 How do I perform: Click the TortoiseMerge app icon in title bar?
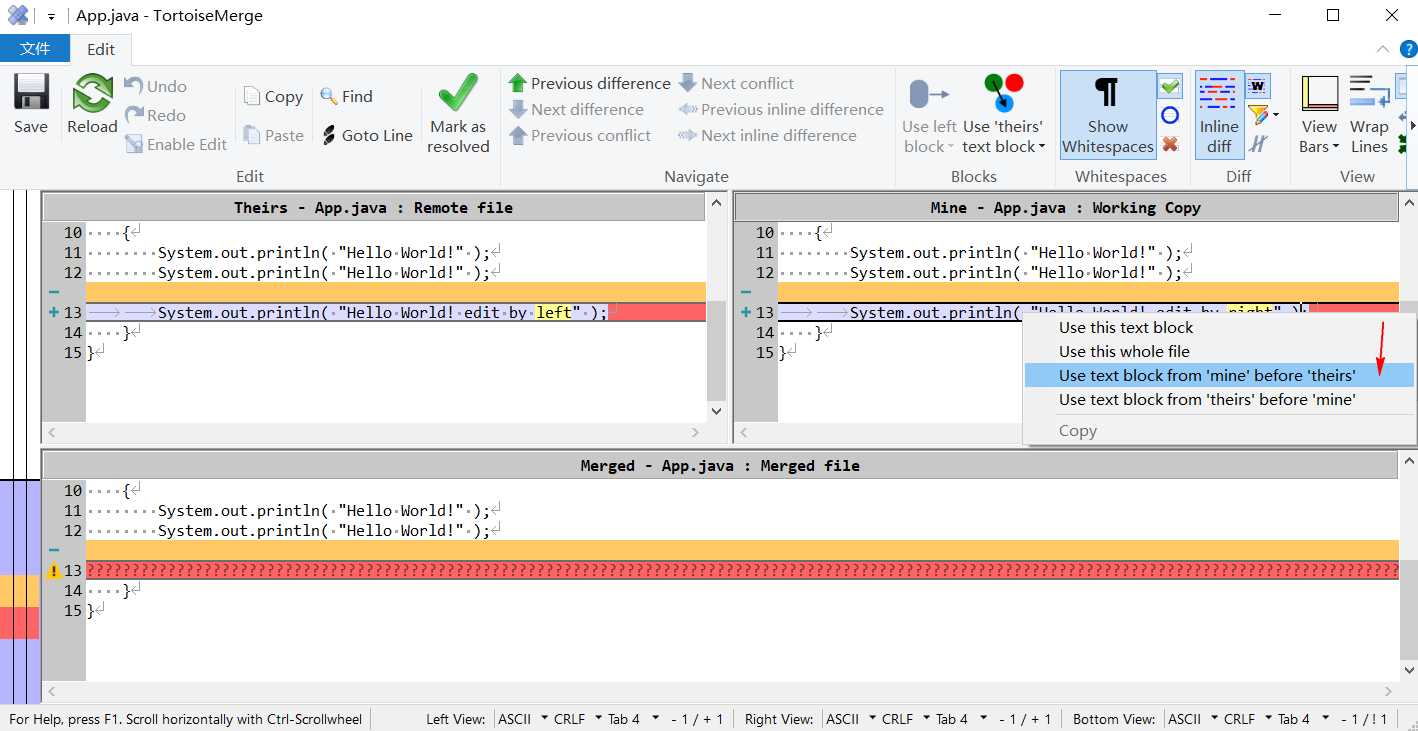tap(17, 15)
